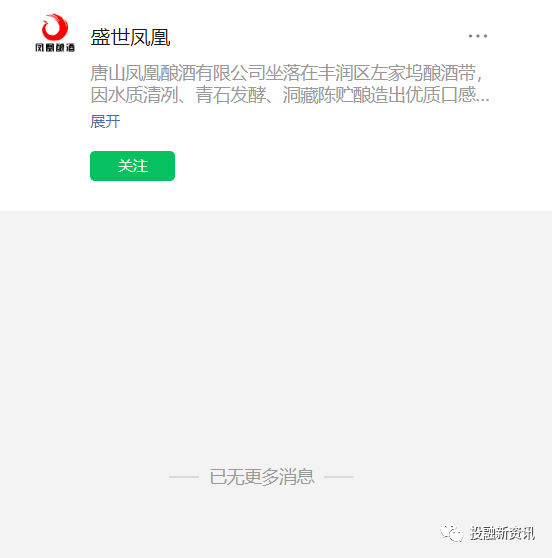The image size is (552, 558).
Task: Click the 关注 green follow button
Action: click(x=132, y=166)
